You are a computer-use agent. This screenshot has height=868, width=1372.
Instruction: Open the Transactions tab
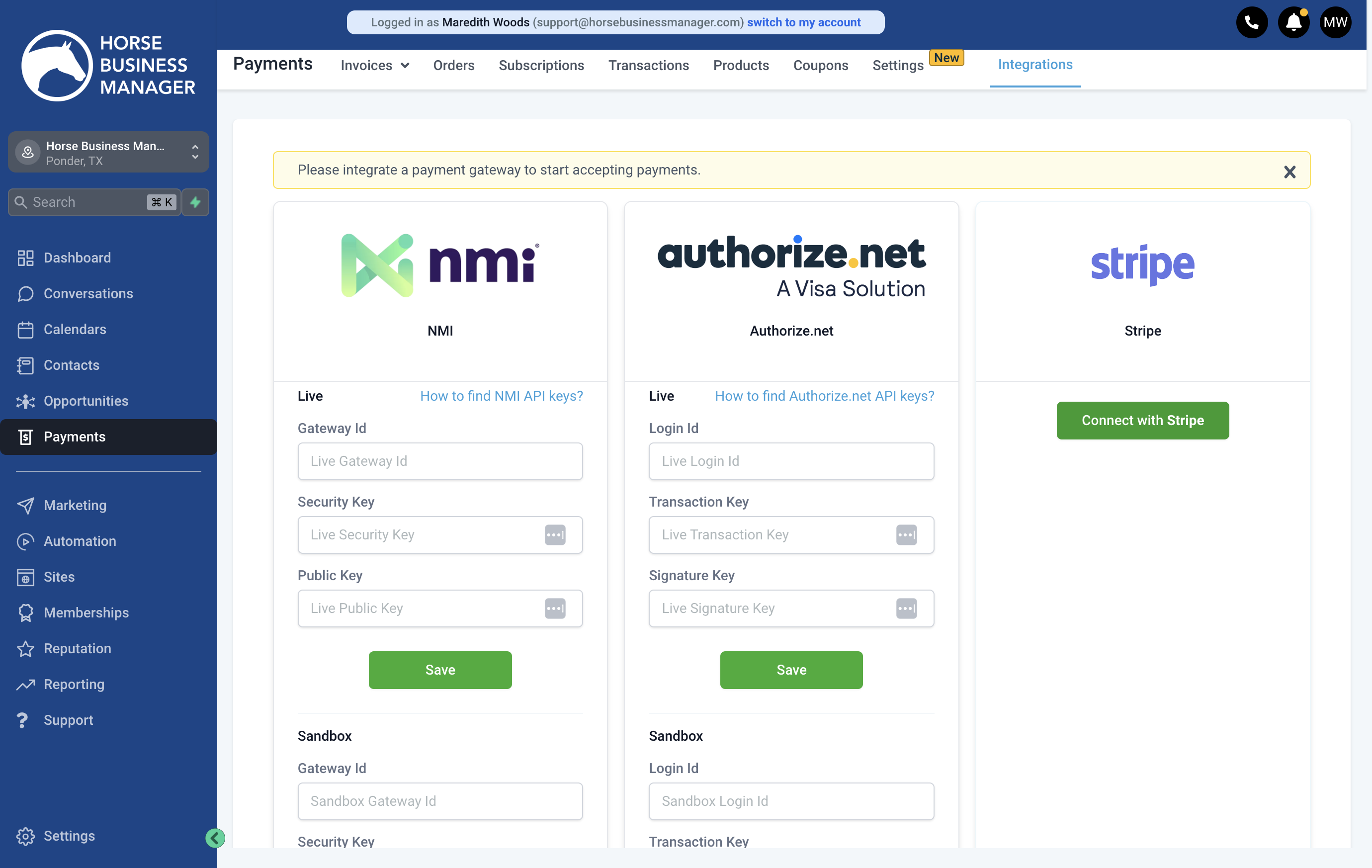pyautogui.click(x=648, y=66)
